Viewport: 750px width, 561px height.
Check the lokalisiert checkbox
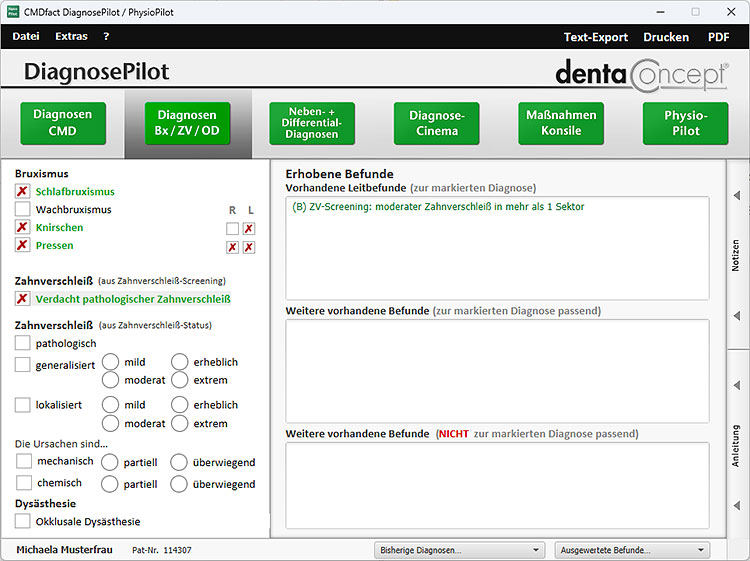22,405
